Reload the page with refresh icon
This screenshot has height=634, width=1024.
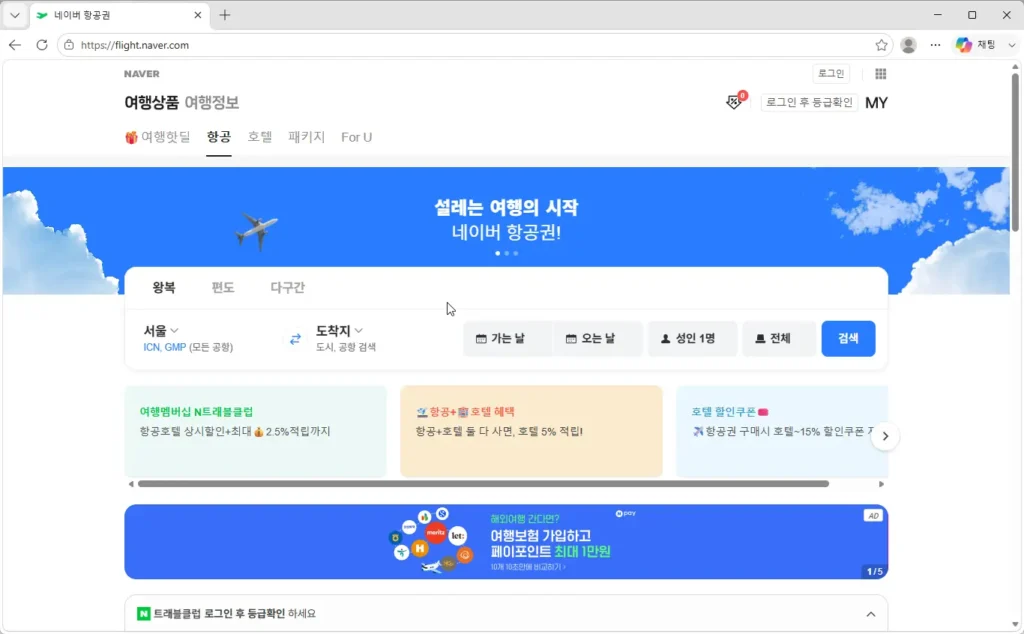coord(42,45)
